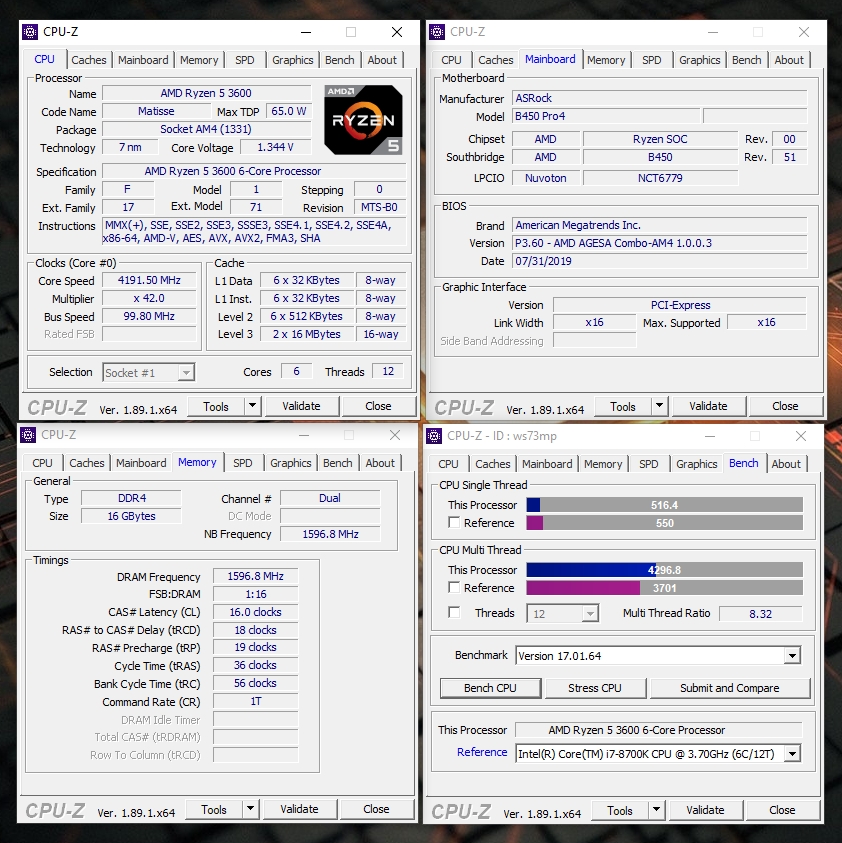Click the BIOS Version P3.60 field
842x843 pixels.
660,243
